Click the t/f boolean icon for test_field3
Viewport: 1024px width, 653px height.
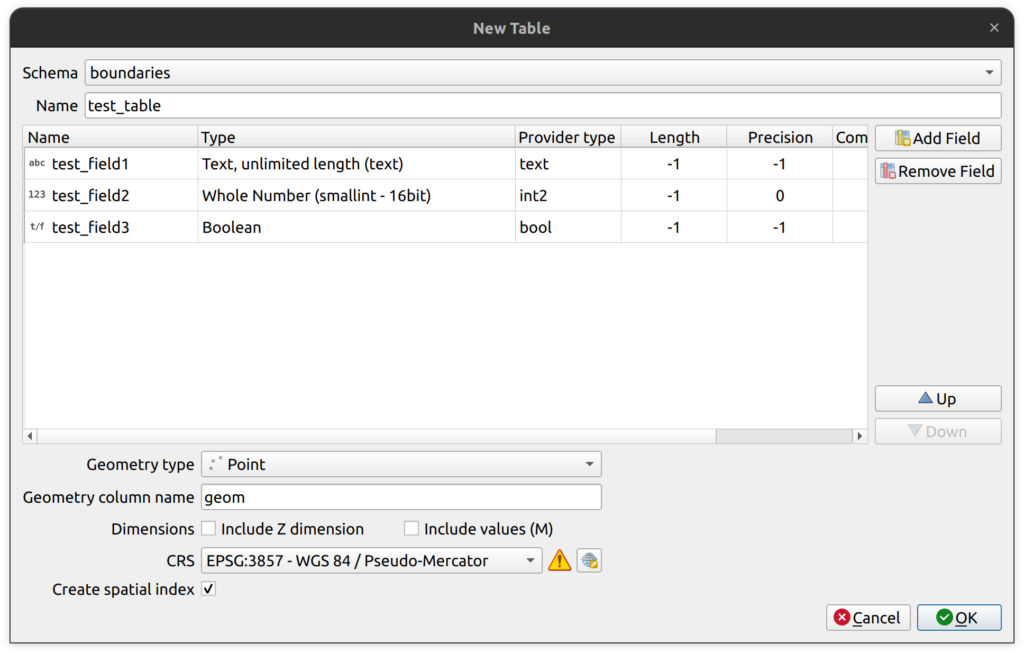tap(37, 227)
